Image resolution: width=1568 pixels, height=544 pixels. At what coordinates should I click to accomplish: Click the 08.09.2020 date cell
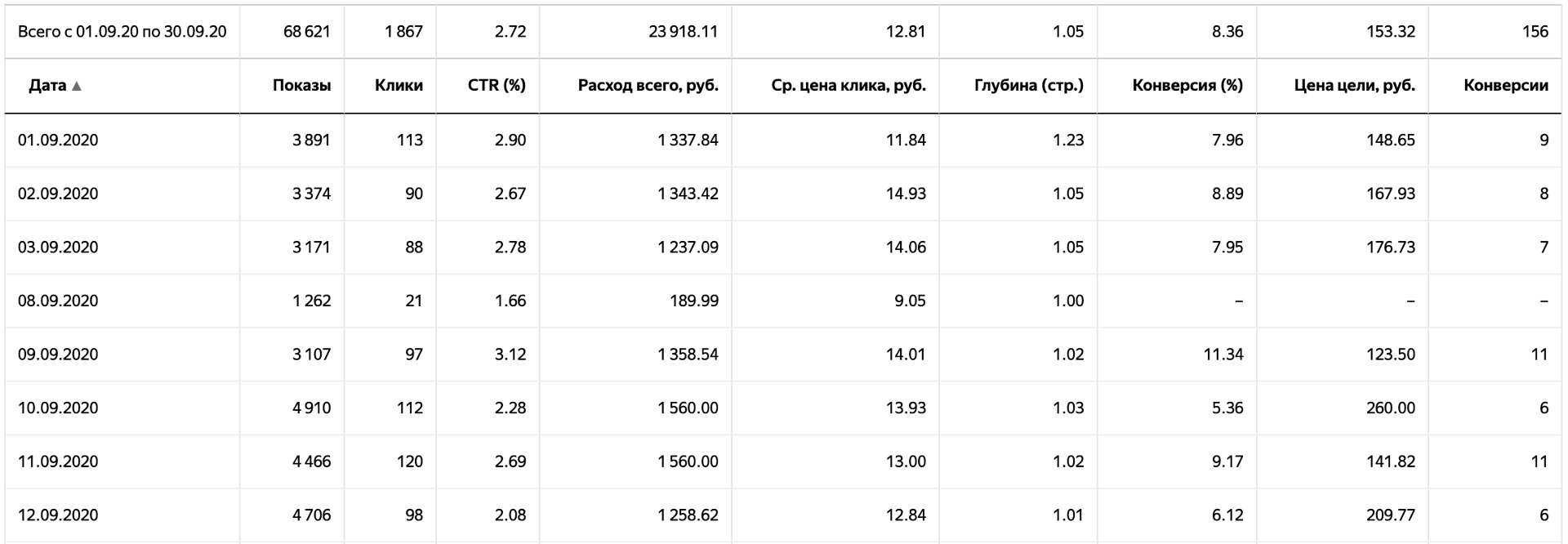pyautogui.click(x=58, y=301)
